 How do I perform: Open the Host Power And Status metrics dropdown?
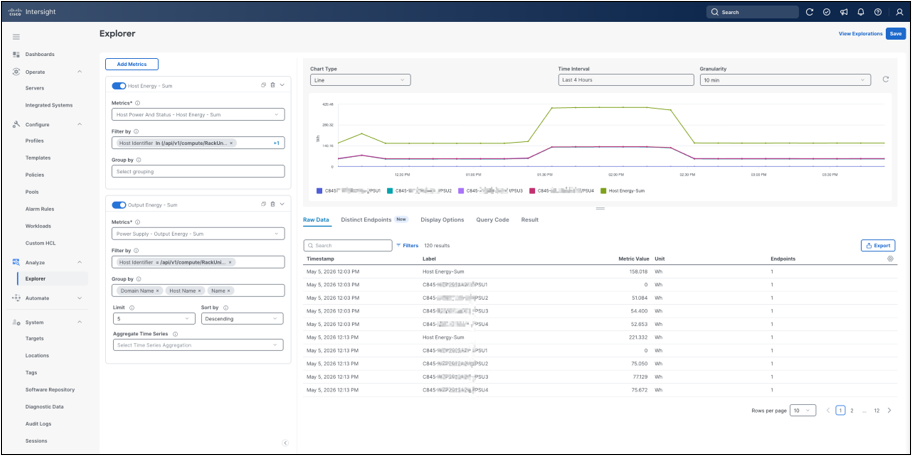[x=198, y=115]
